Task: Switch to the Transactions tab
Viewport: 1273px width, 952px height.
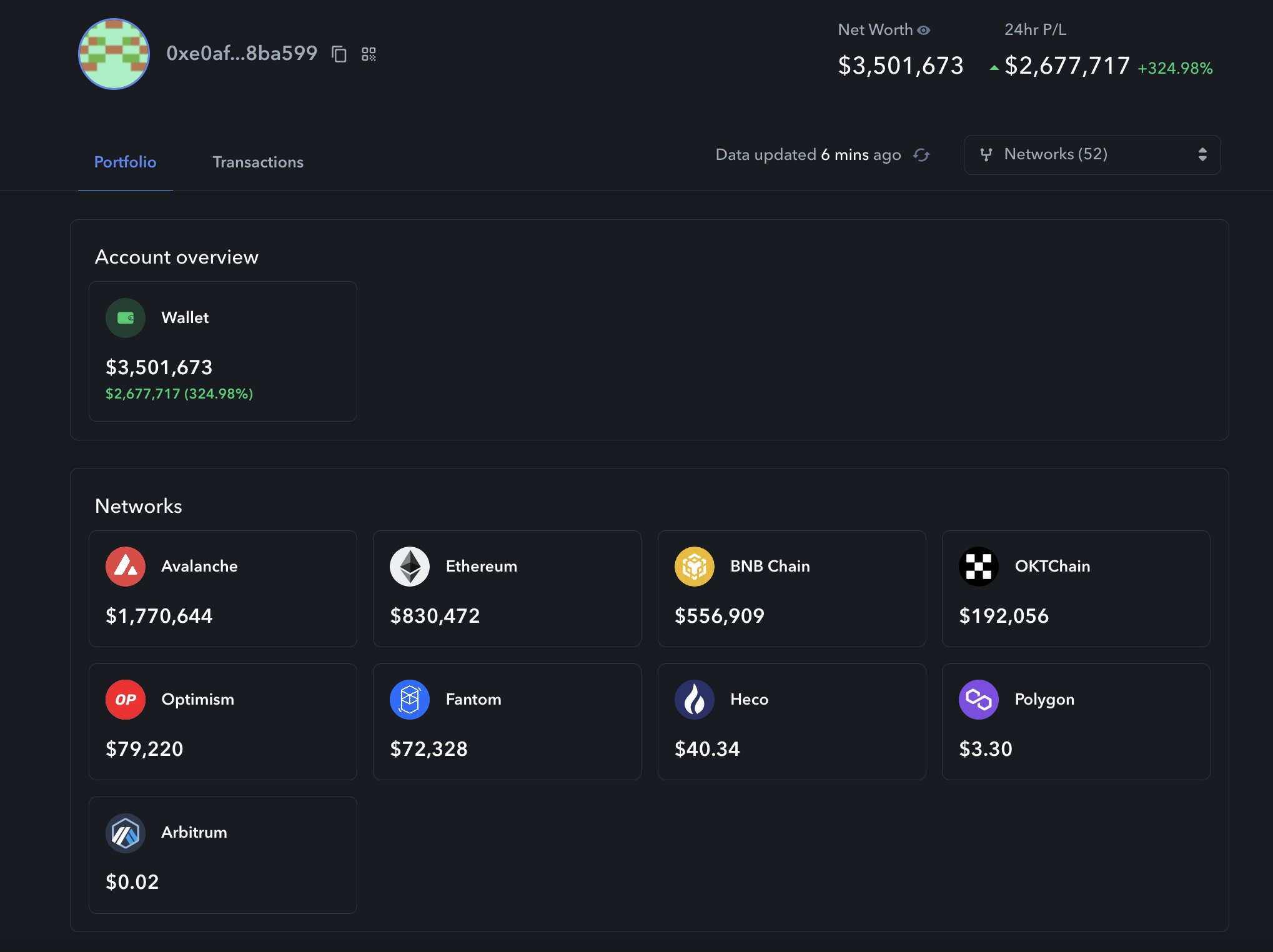Action: pos(258,162)
